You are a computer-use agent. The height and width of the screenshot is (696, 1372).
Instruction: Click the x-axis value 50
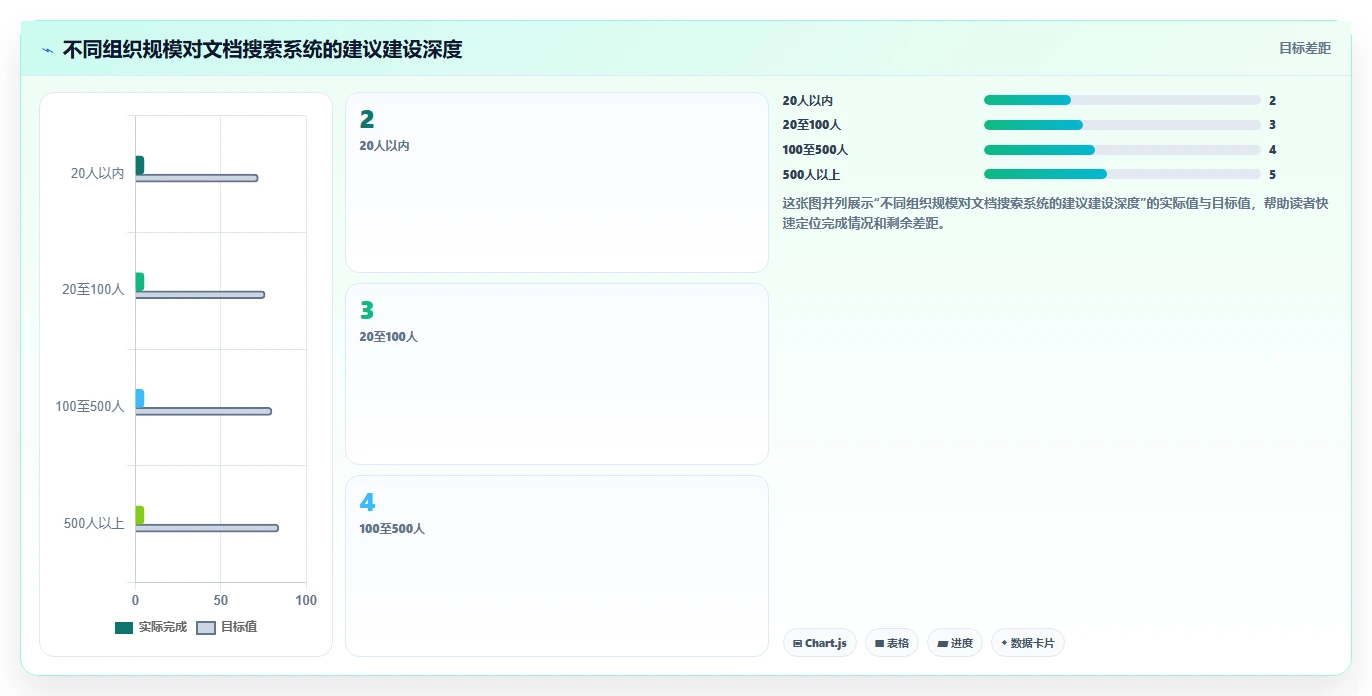[221, 600]
